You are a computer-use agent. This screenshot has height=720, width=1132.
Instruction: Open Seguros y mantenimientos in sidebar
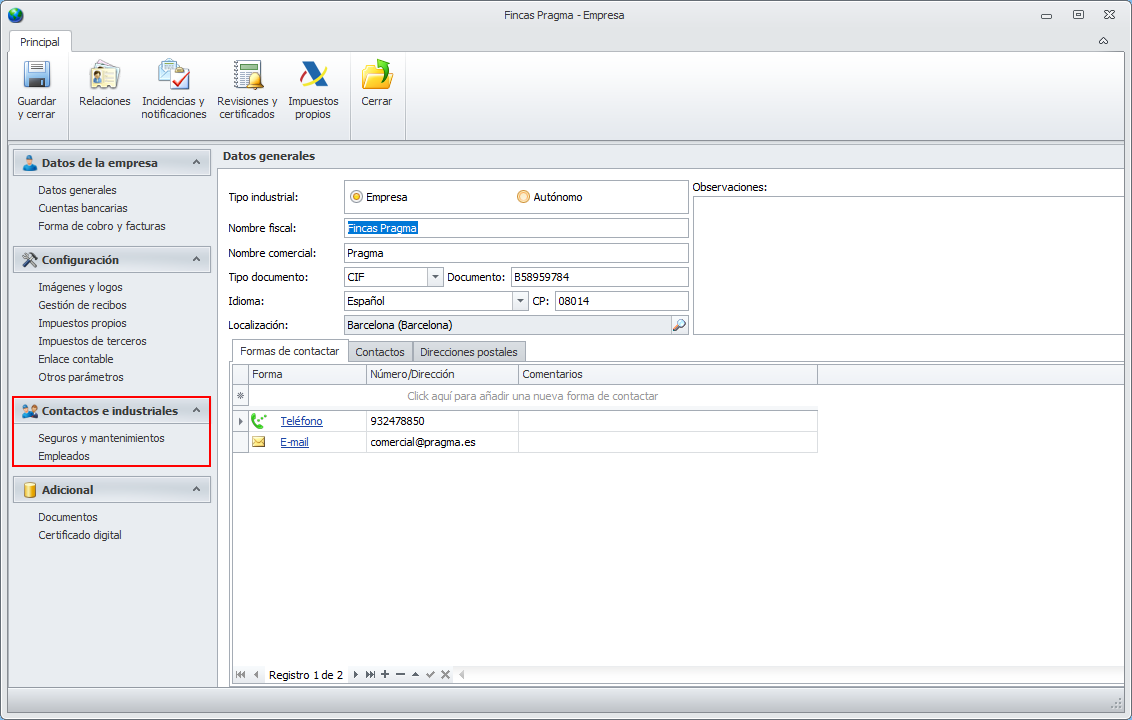(101, 438)
